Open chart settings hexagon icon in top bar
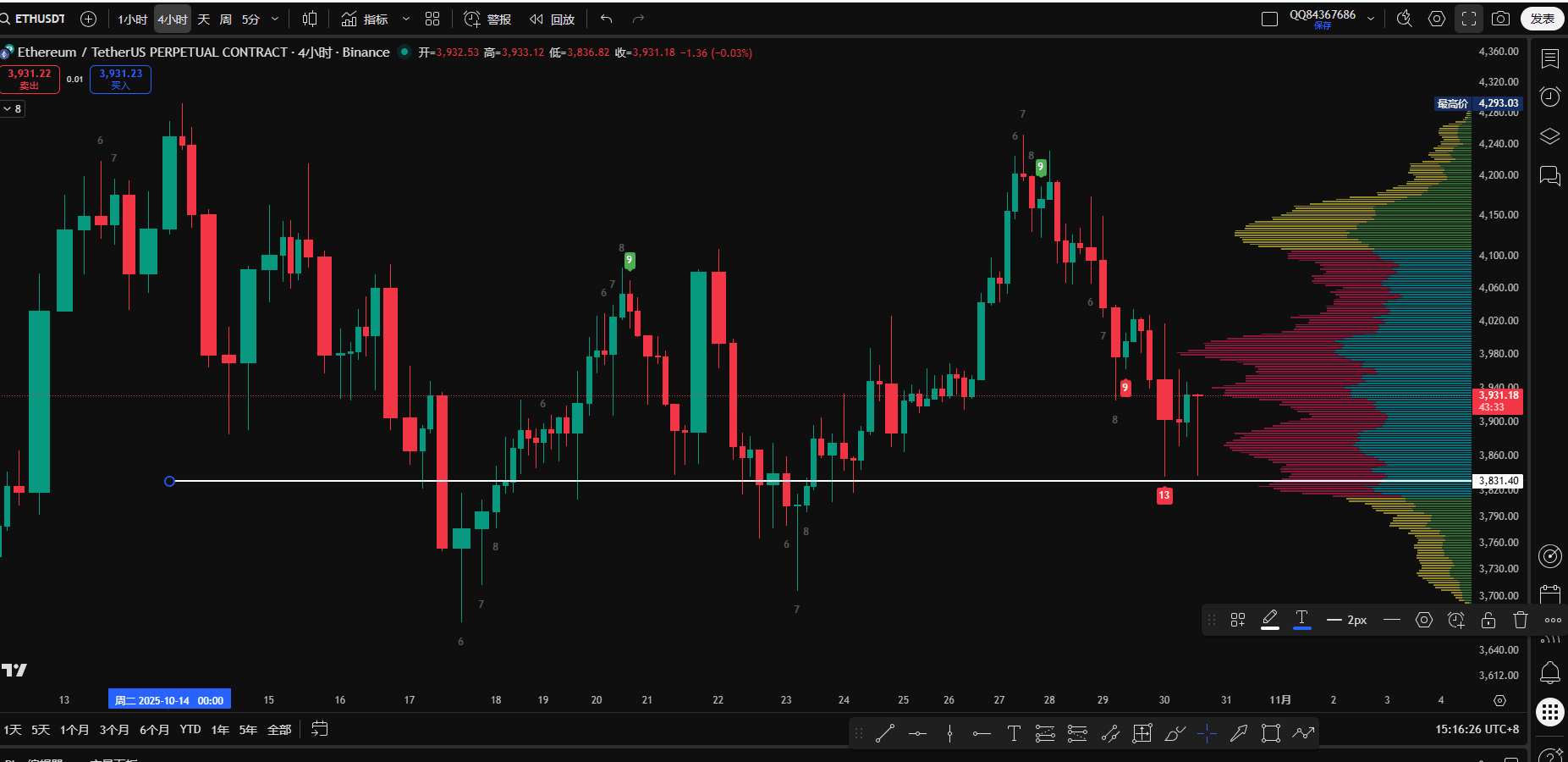The height and width of the screenshot is (762, 1568). (1436, 19)
